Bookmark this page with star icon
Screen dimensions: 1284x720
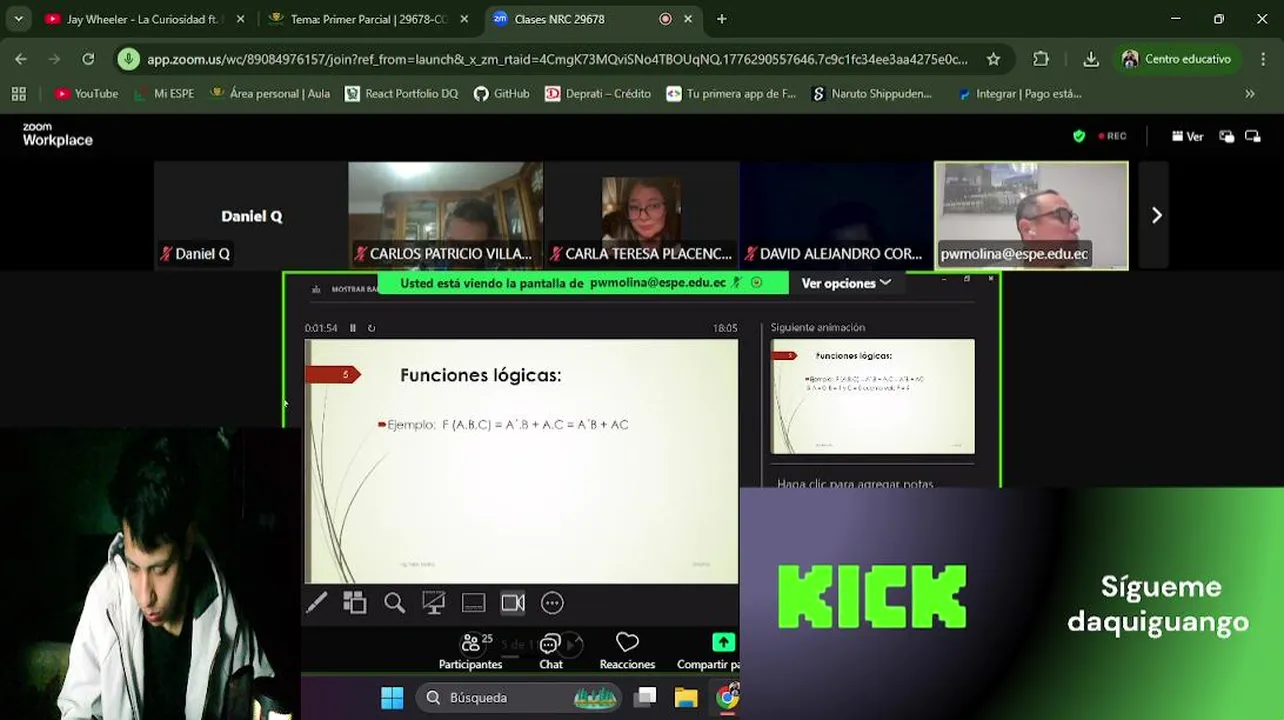coord(993,59)
